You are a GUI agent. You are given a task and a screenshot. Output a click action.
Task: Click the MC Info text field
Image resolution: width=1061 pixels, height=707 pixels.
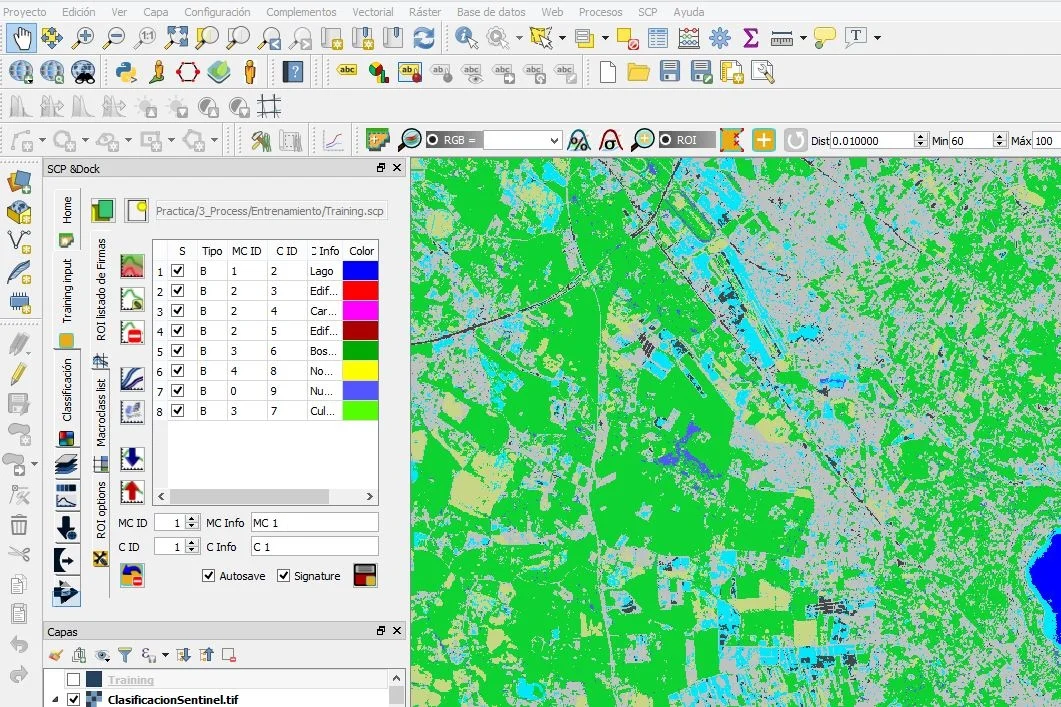click(314, 522)
